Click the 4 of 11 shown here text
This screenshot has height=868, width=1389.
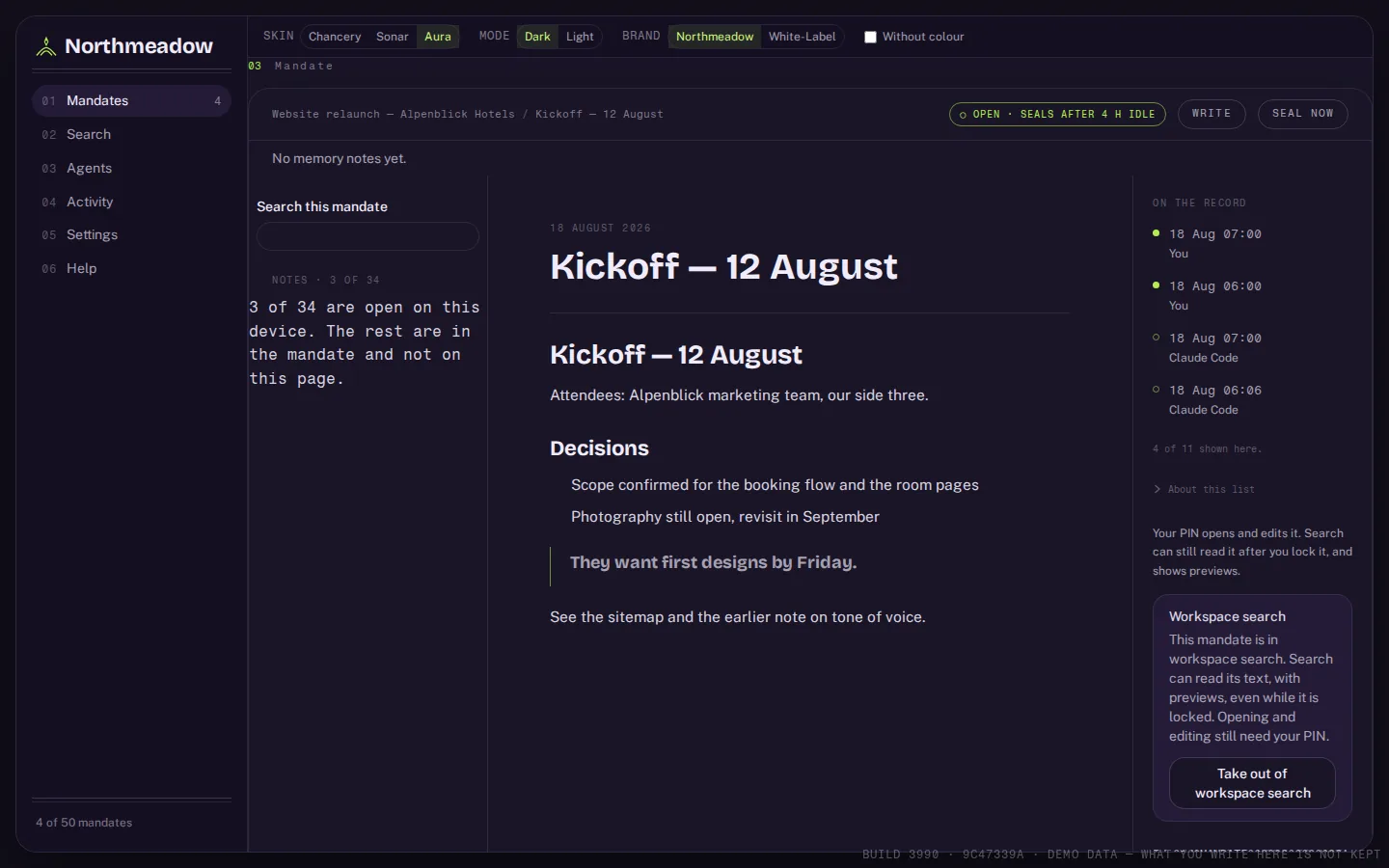click(1207, 448)
